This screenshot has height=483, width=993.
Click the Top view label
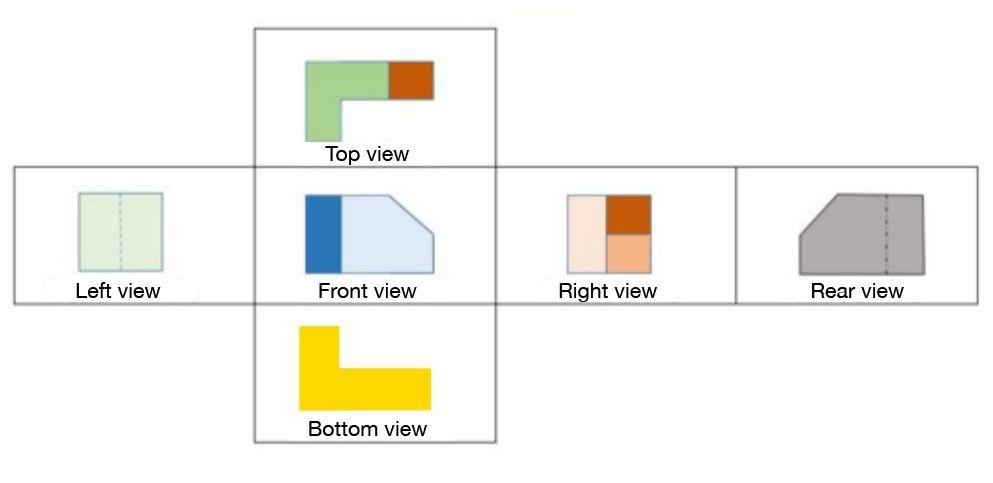[367, 154]
